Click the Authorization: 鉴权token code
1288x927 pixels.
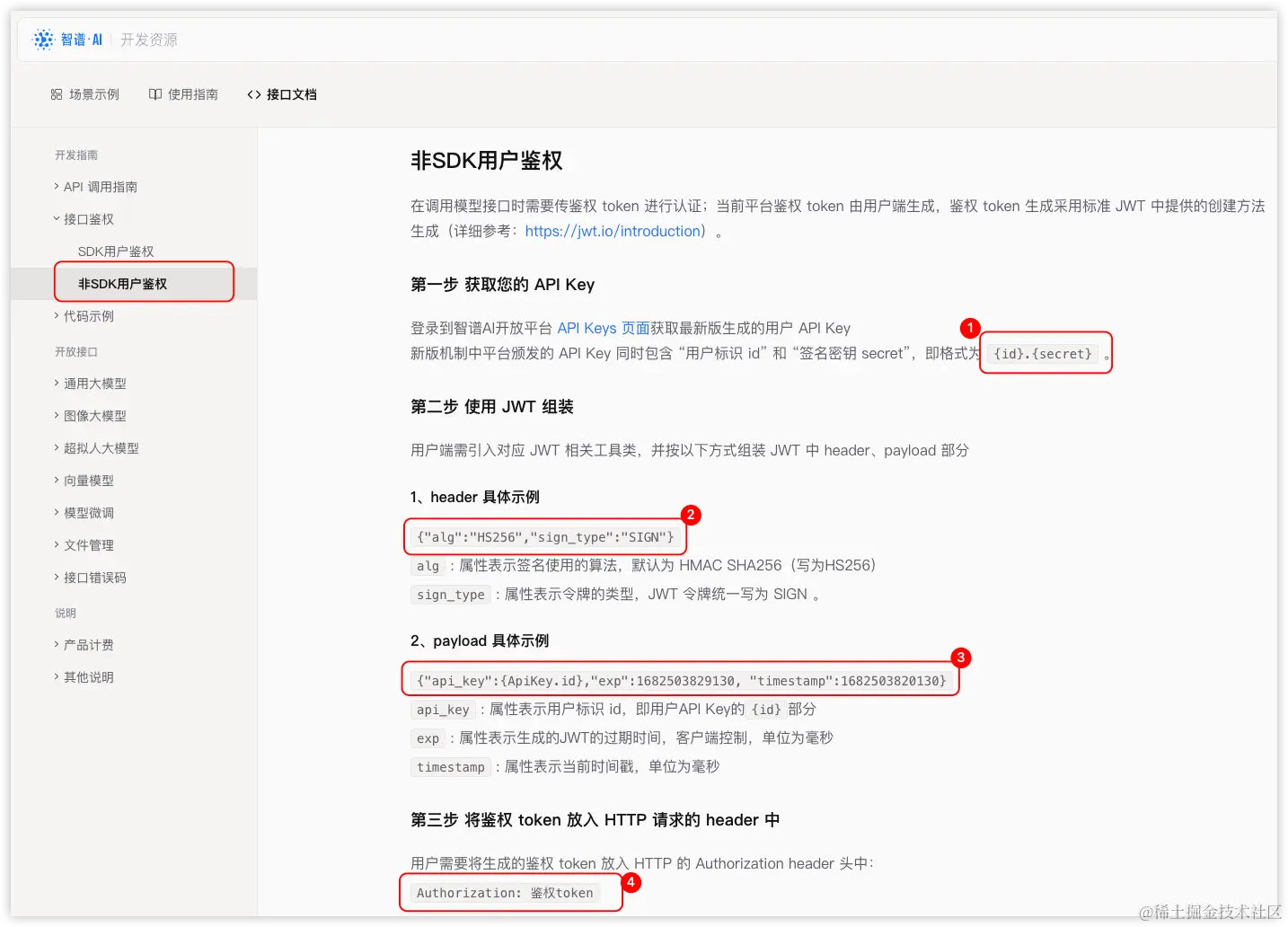point(505,893)
